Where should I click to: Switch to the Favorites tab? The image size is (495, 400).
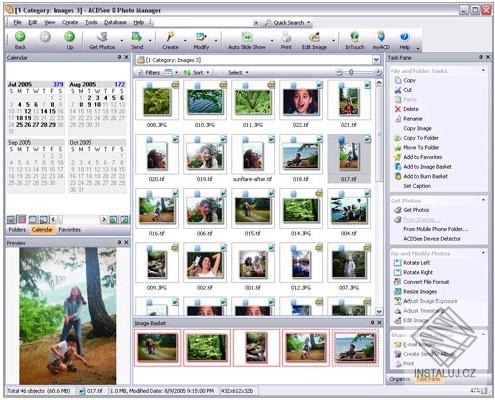coord(69,230)
